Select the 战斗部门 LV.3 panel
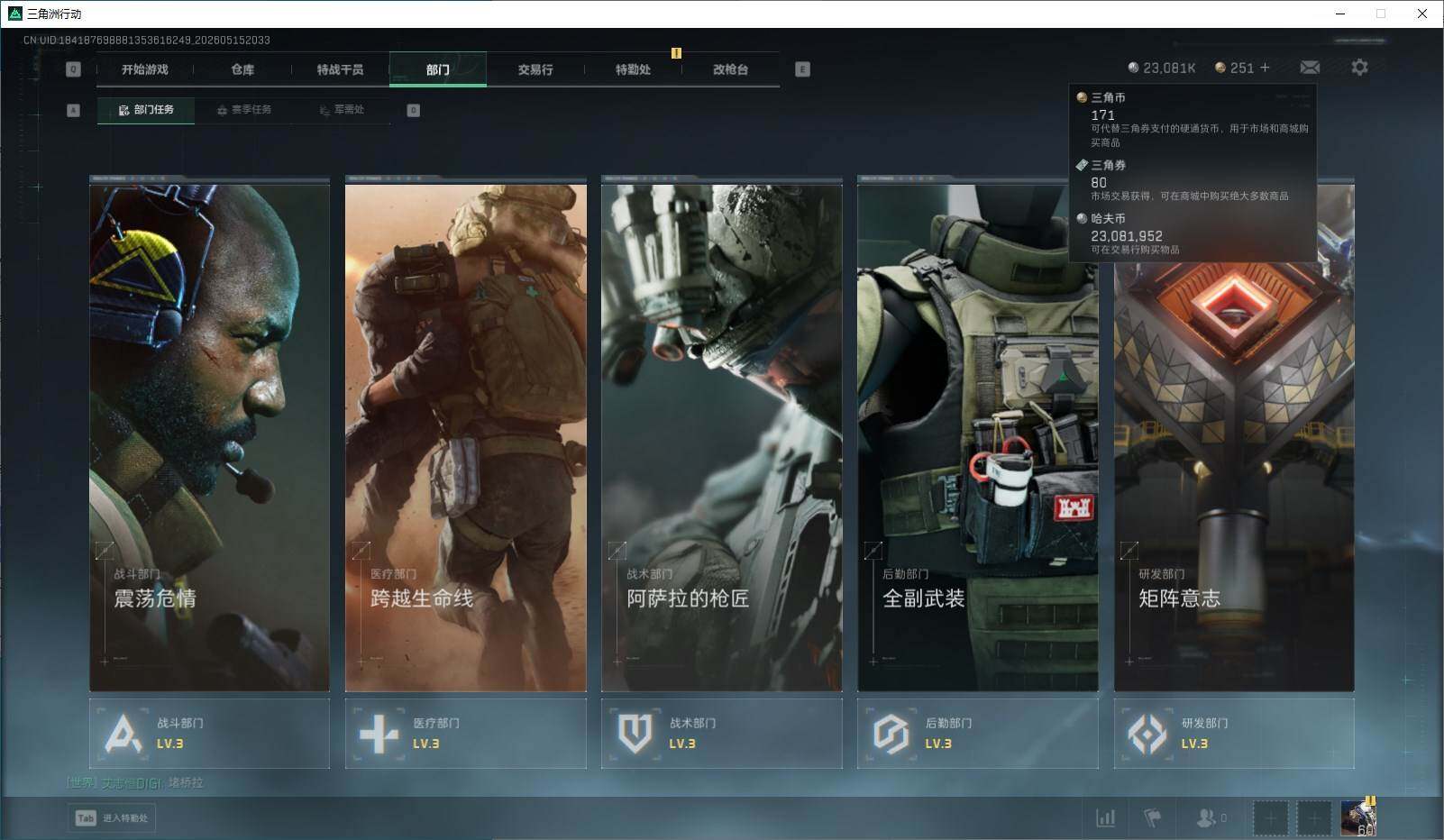Viewport: 1444px width, 840px height. coord(209,734)
